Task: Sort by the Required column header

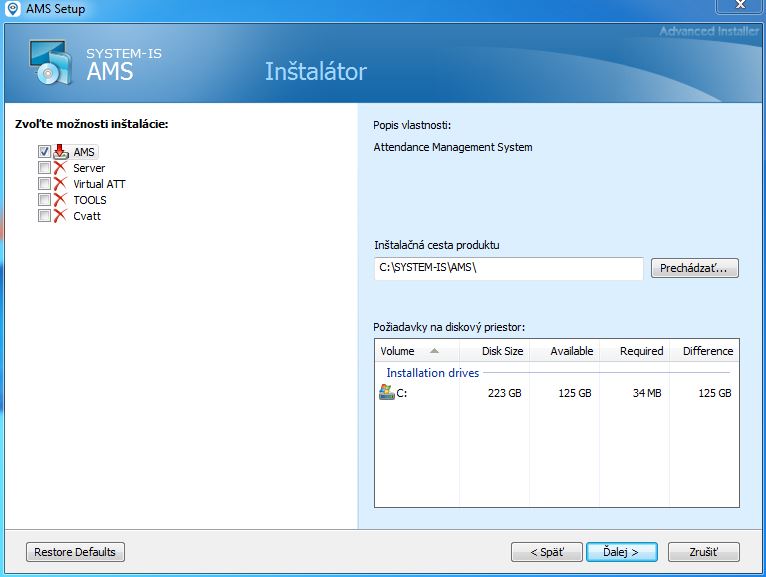Action: [635, 351]
